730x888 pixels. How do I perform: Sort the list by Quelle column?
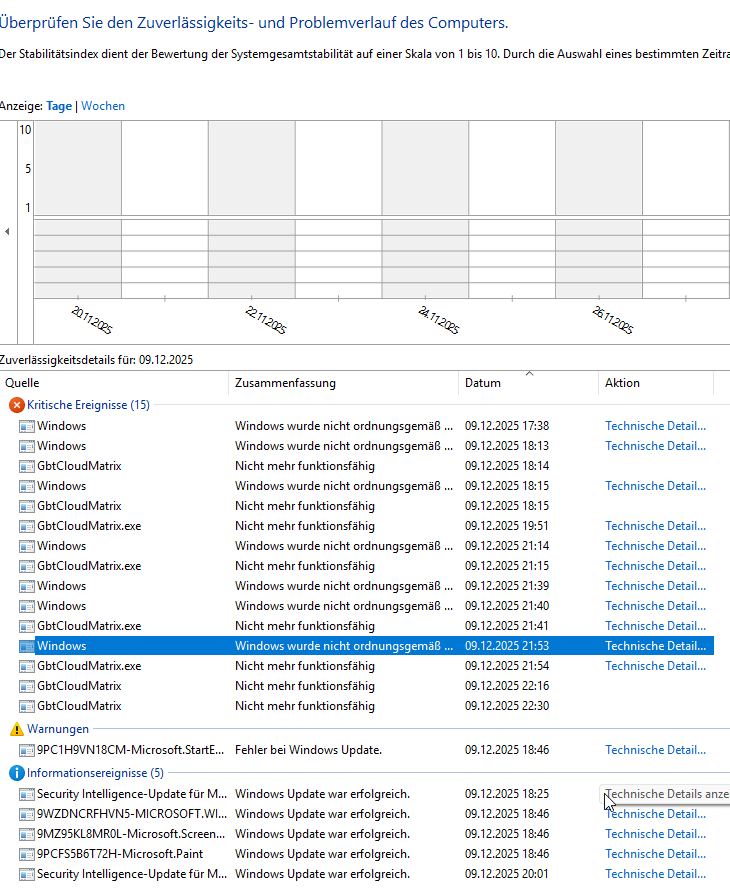tap(115, 383)
